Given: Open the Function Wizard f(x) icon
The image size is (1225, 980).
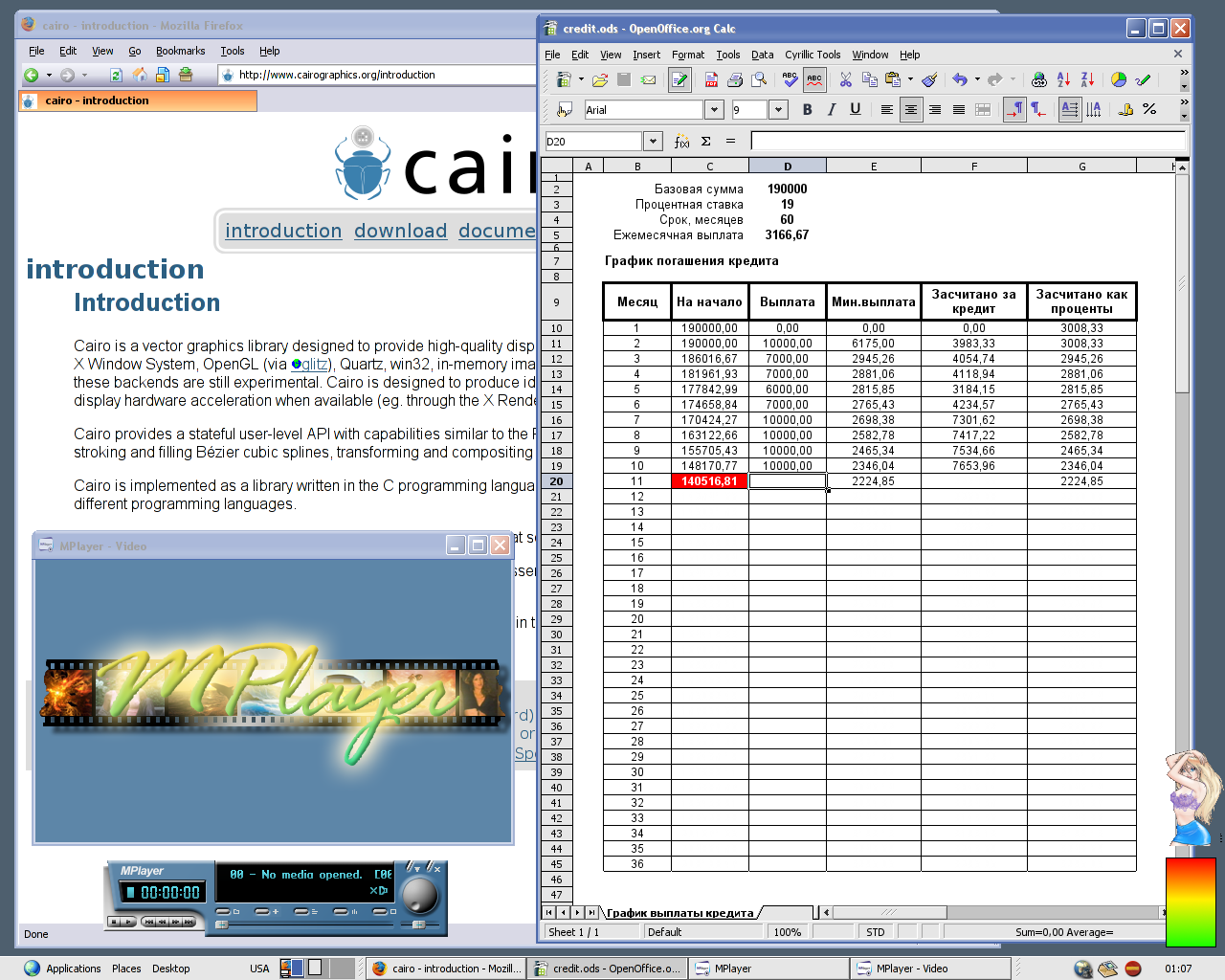Looking at the screenshot, I should click(x=681, y=141).
